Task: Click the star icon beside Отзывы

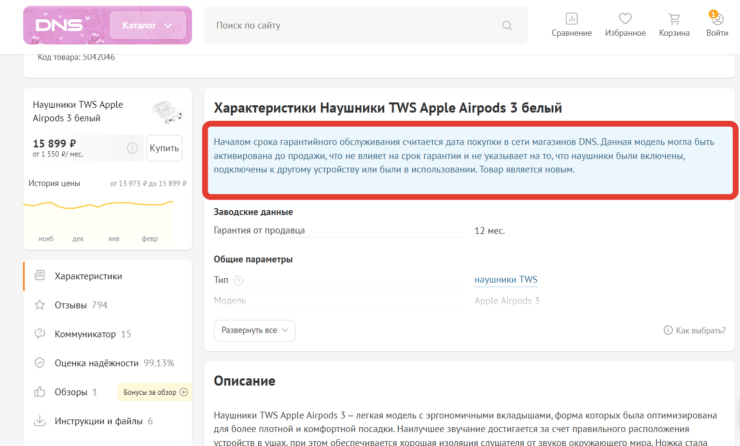Action: [40, 305]
